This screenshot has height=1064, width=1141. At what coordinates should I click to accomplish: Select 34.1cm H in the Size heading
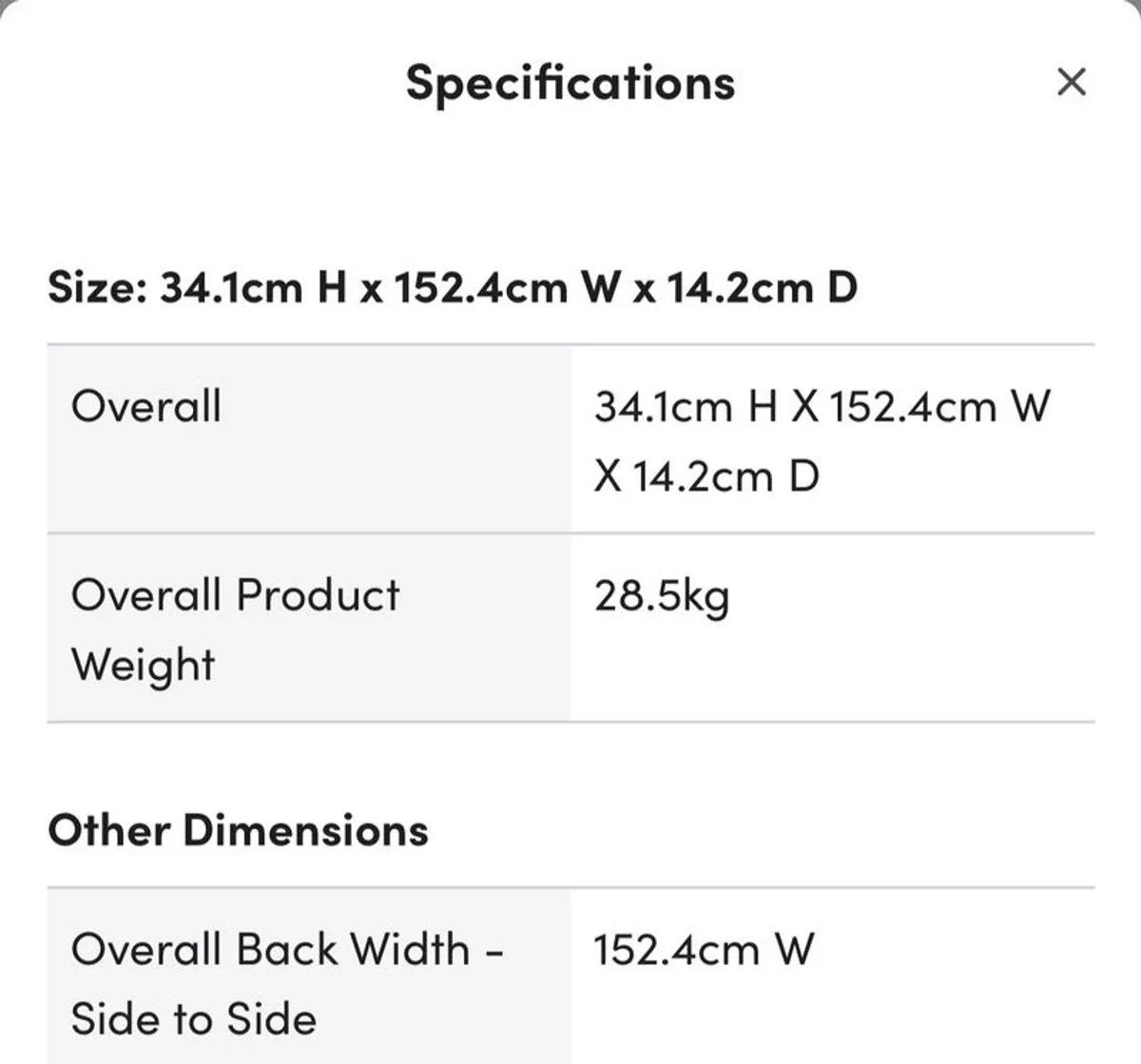(x=252, y=286)
